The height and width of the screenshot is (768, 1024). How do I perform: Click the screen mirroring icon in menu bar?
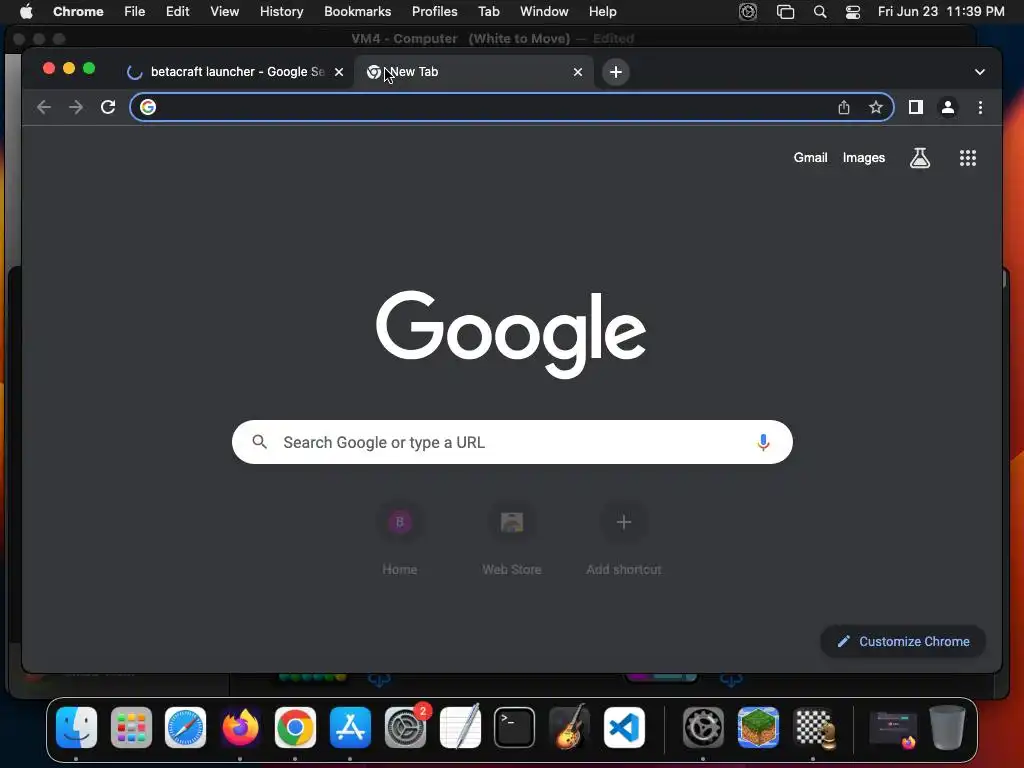coord(785,12)
